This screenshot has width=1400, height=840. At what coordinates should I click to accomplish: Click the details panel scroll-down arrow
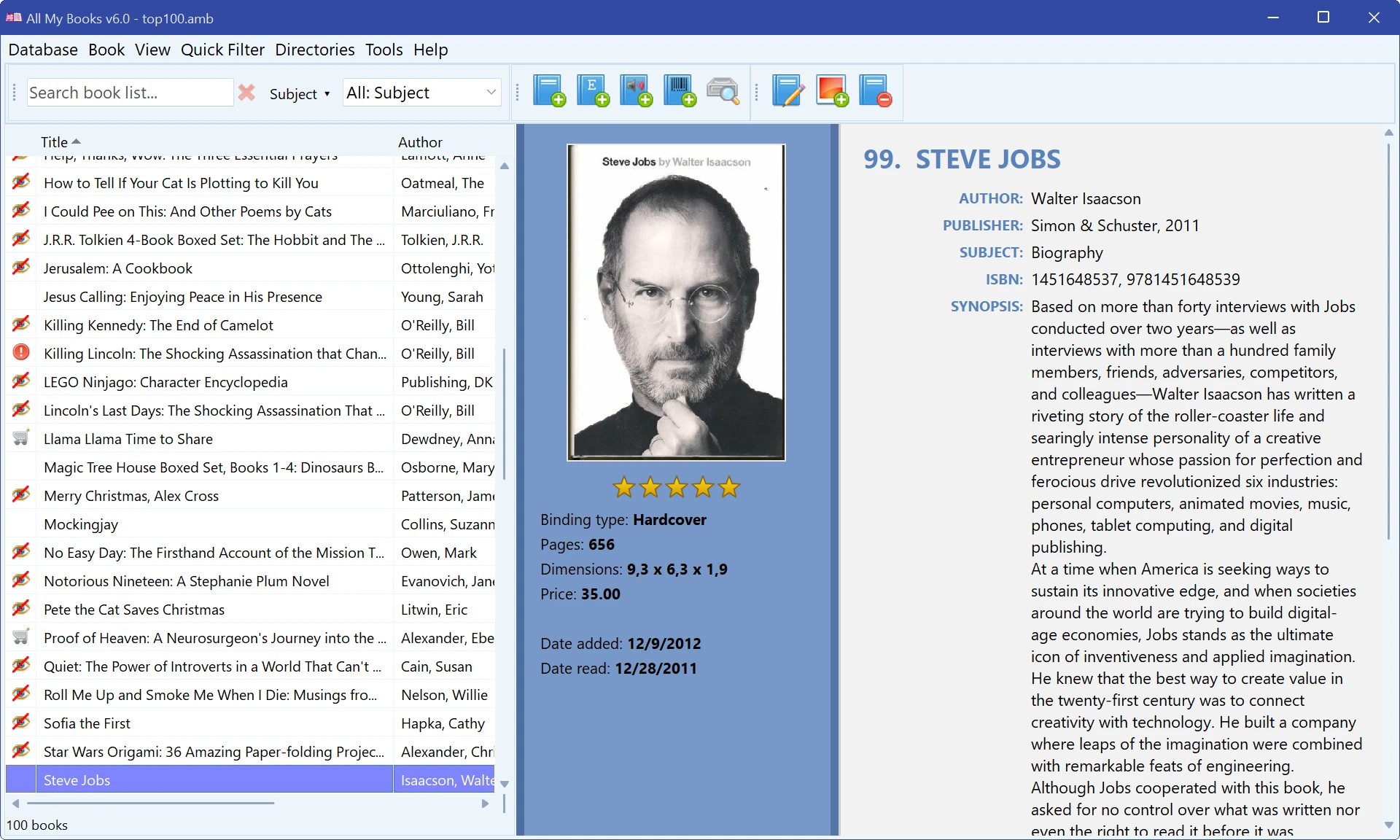pos(1388,825)
